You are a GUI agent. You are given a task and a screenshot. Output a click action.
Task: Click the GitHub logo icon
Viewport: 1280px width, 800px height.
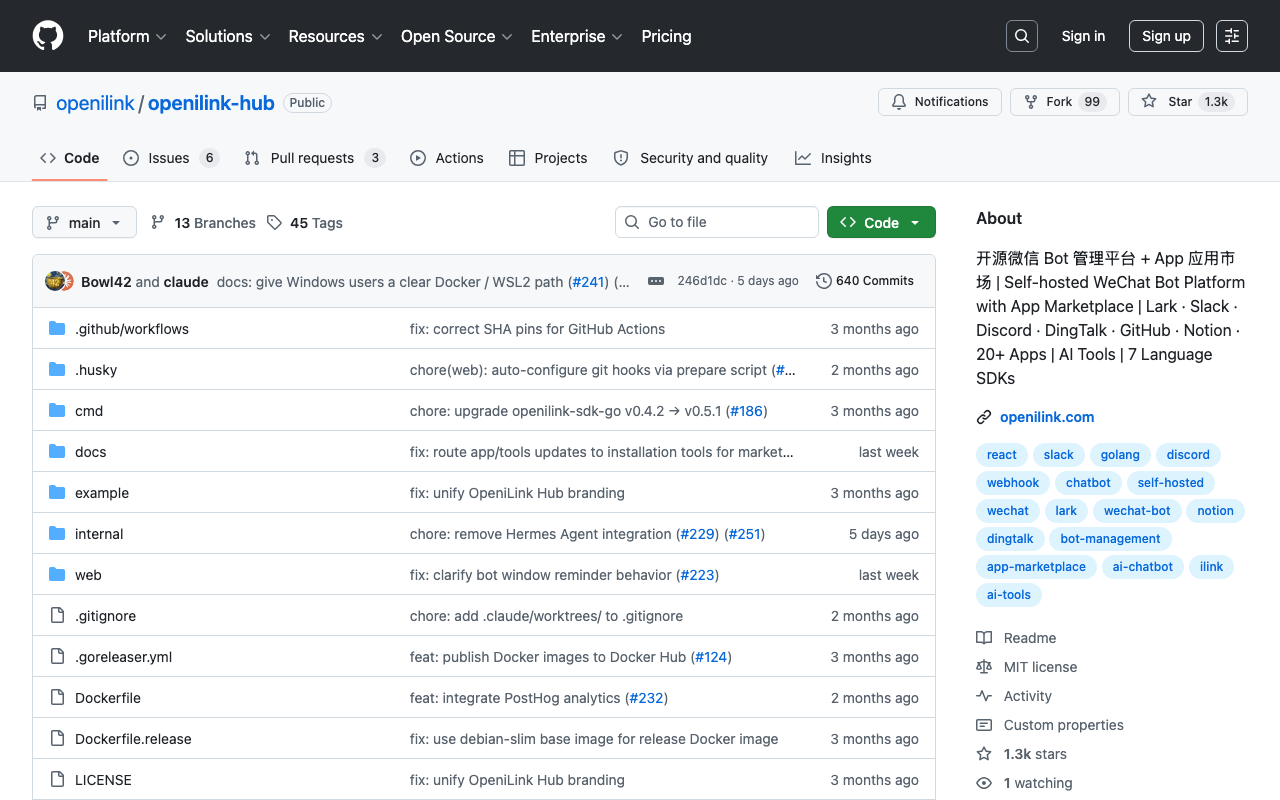pos(48,36)
